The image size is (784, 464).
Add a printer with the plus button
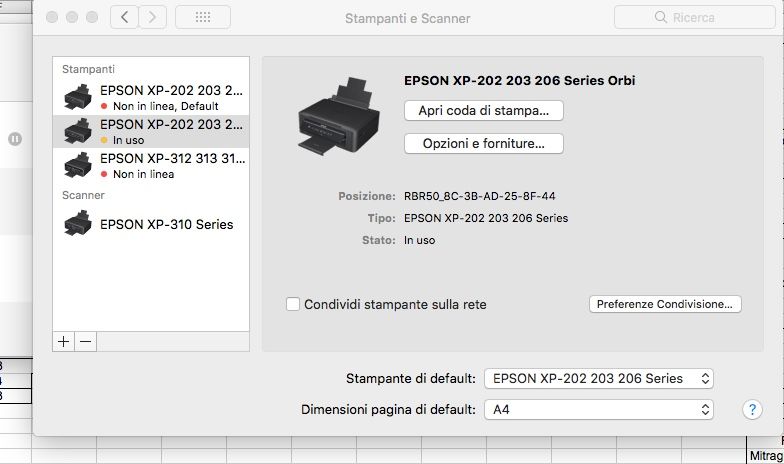click(64, 342)
